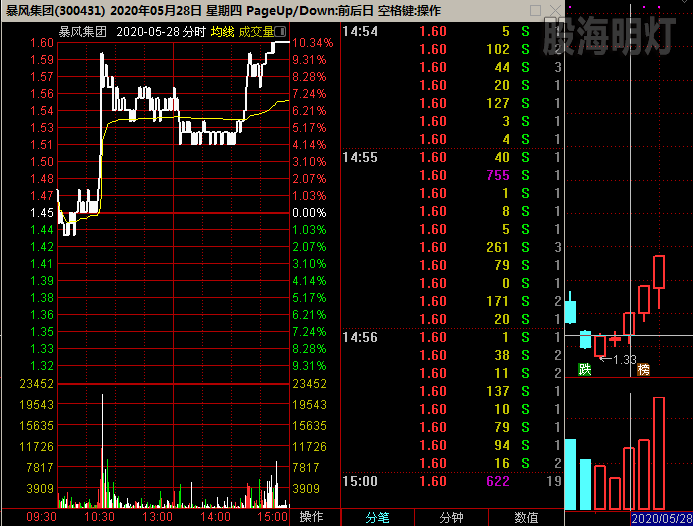Click the 0.00% baseline percentage label
The width and height of the screenshot is (693, 526).
pyautogui.click(x=309, y=213)
